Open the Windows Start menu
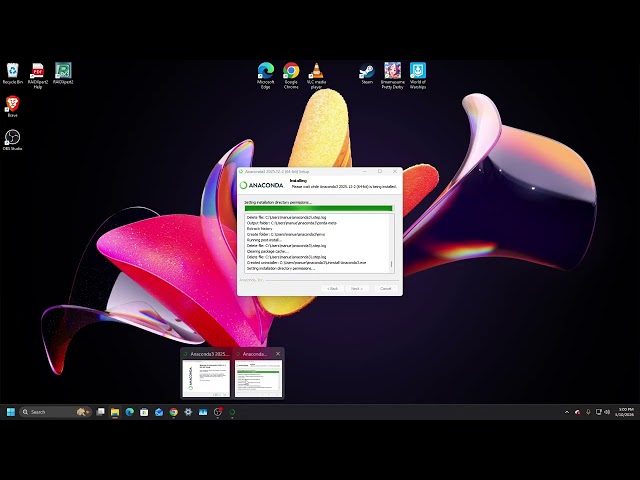This screenshot has width=640, height=480. coord(11,412)
